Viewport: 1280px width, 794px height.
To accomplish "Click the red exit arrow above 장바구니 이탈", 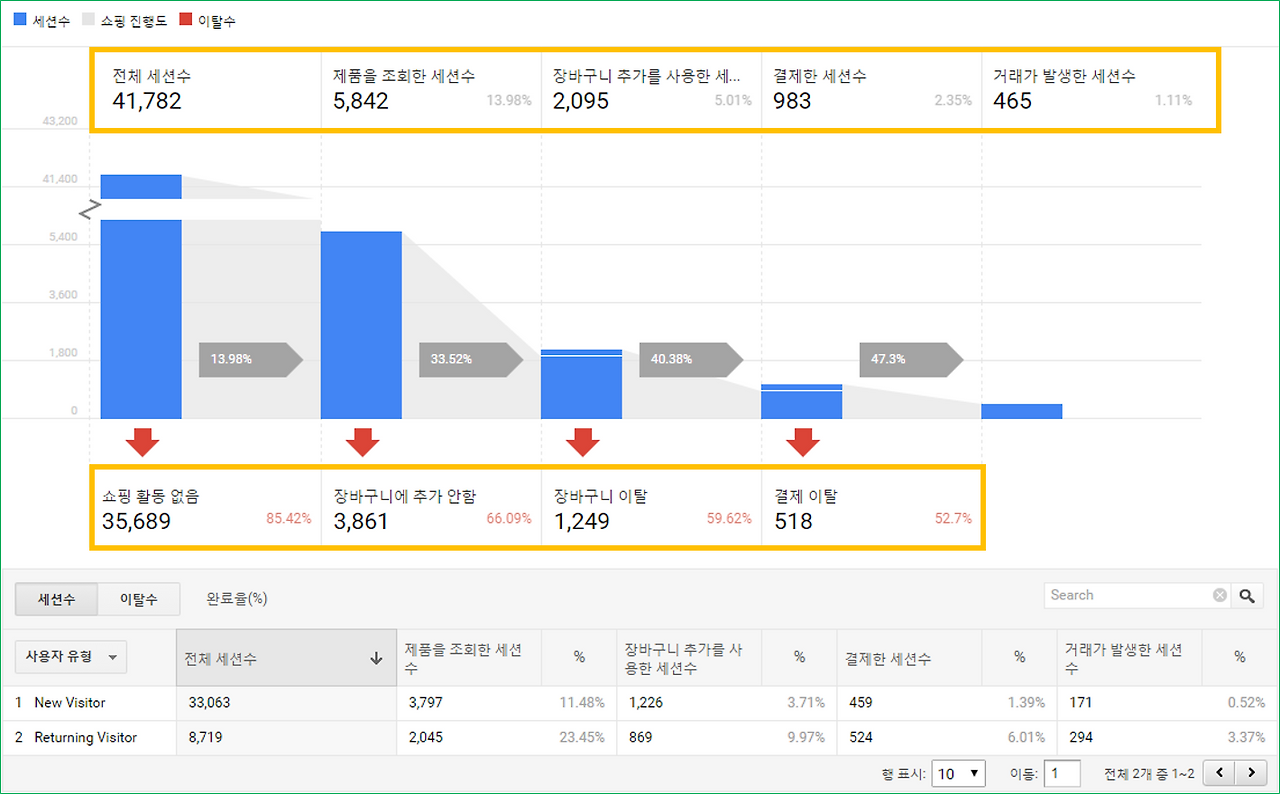I will click(582, 440).
